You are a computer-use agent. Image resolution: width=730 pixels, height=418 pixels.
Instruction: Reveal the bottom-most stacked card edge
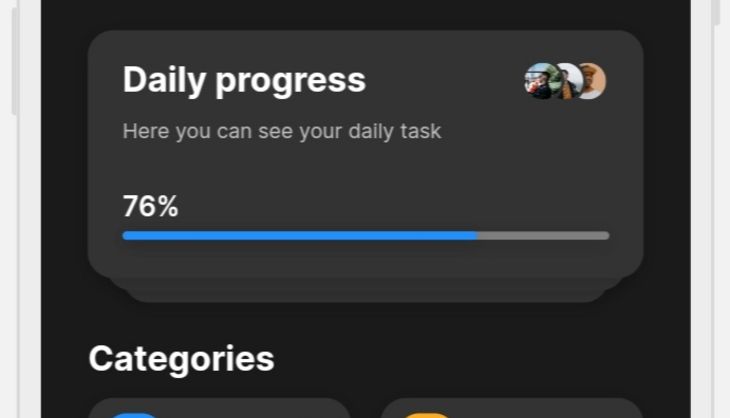(x=365, y=297)
